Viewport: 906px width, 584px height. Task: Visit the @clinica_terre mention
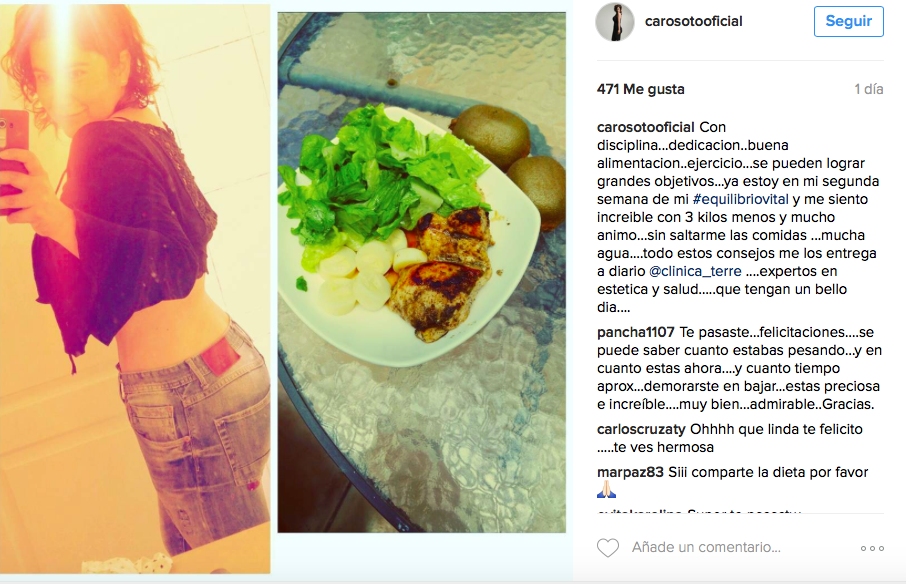pos(695,271)
